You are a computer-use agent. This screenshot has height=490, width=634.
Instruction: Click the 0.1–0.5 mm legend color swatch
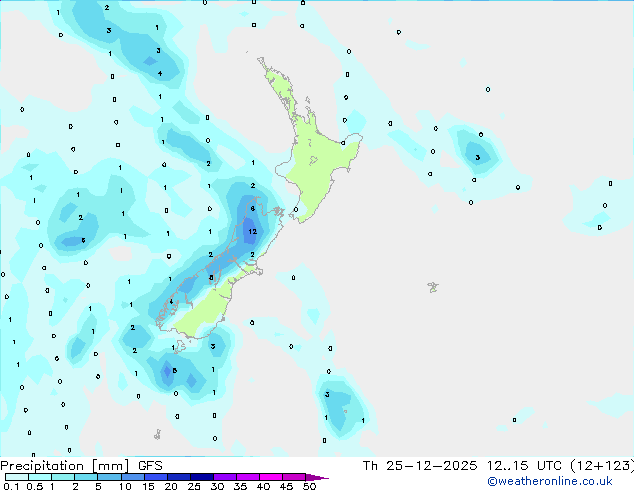17,477
